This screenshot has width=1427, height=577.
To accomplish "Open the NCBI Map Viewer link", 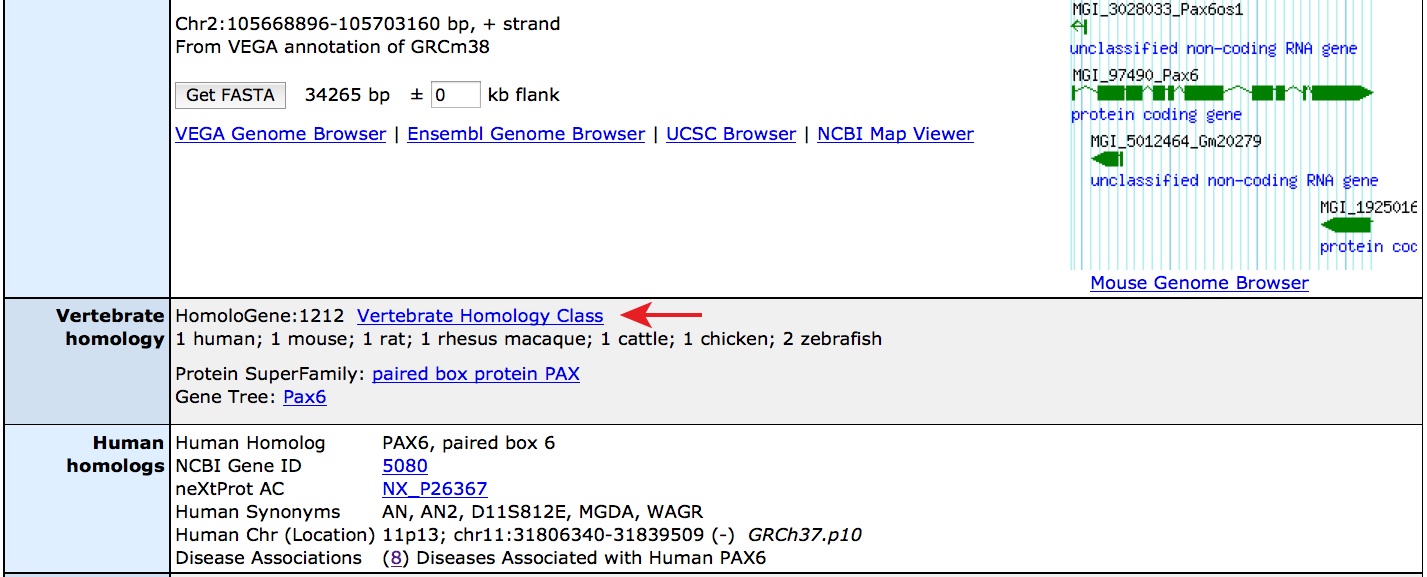I will pos(895,134).
